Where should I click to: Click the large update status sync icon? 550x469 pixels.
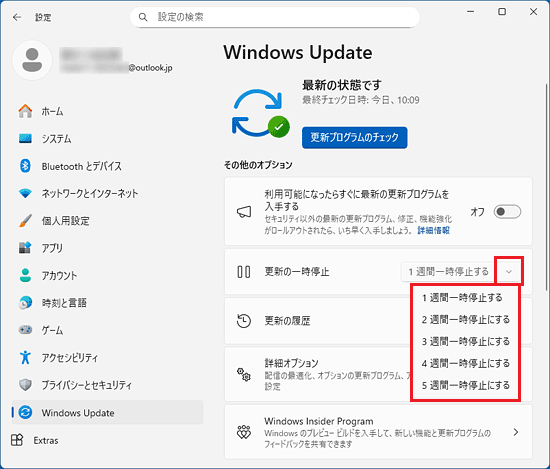click(260, 114)
